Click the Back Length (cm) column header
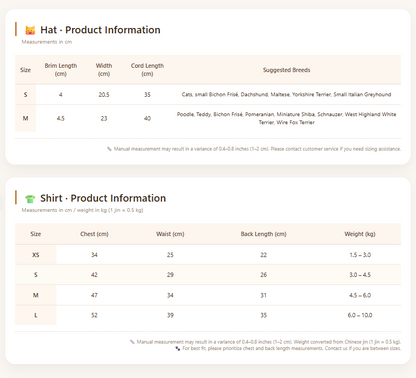Screen dimensions: 416x378 pyautogui.click(x=263, y=234)
